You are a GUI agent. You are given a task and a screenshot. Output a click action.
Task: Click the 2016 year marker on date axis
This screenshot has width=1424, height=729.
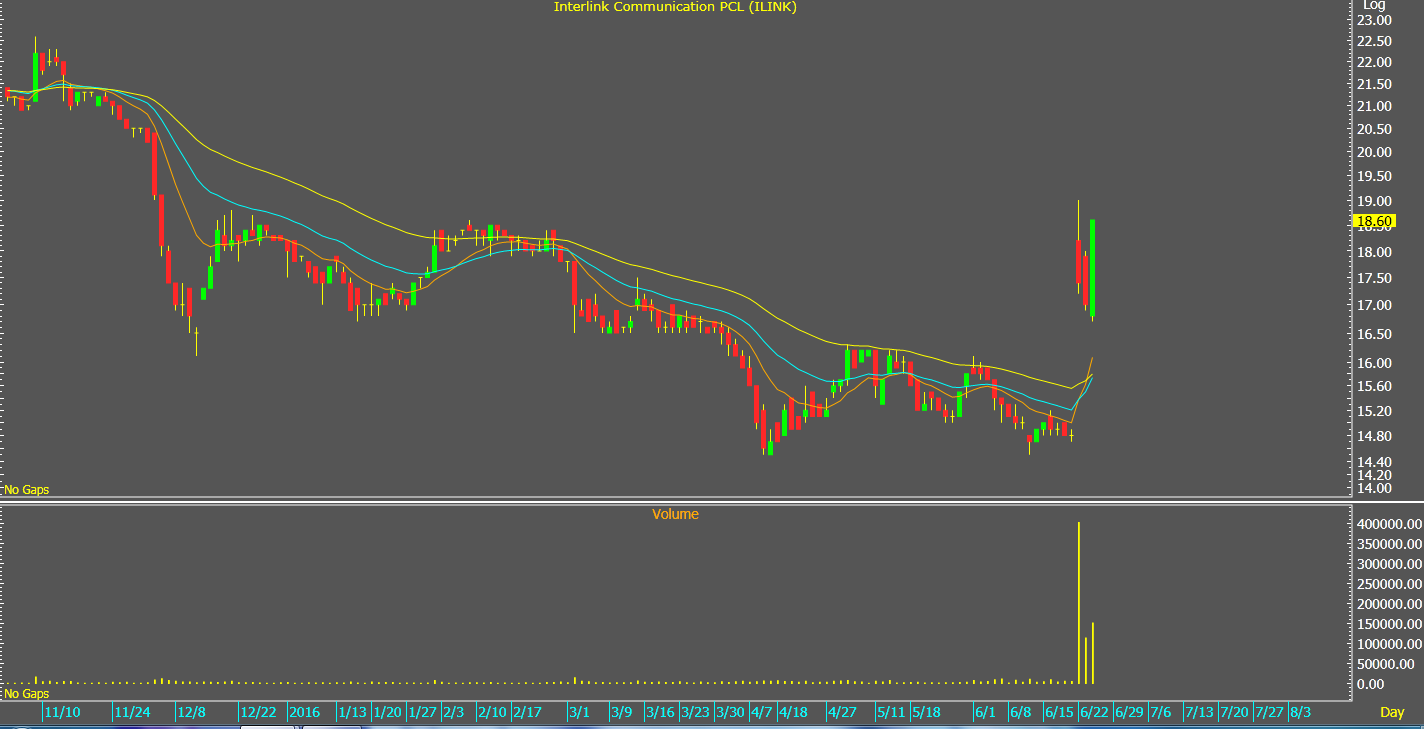pos(304,713)
